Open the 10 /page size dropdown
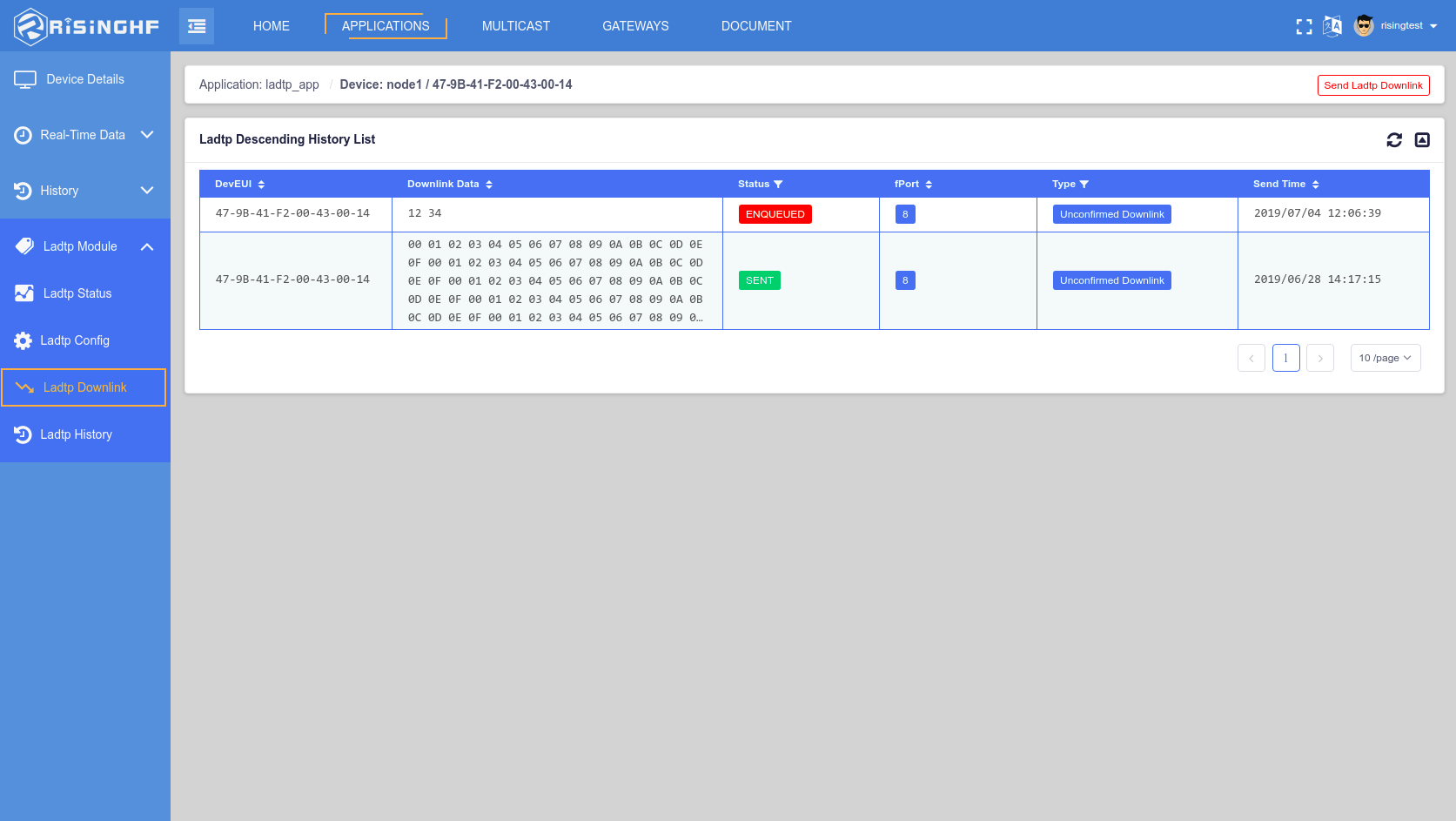 [x=1385, y=358]
